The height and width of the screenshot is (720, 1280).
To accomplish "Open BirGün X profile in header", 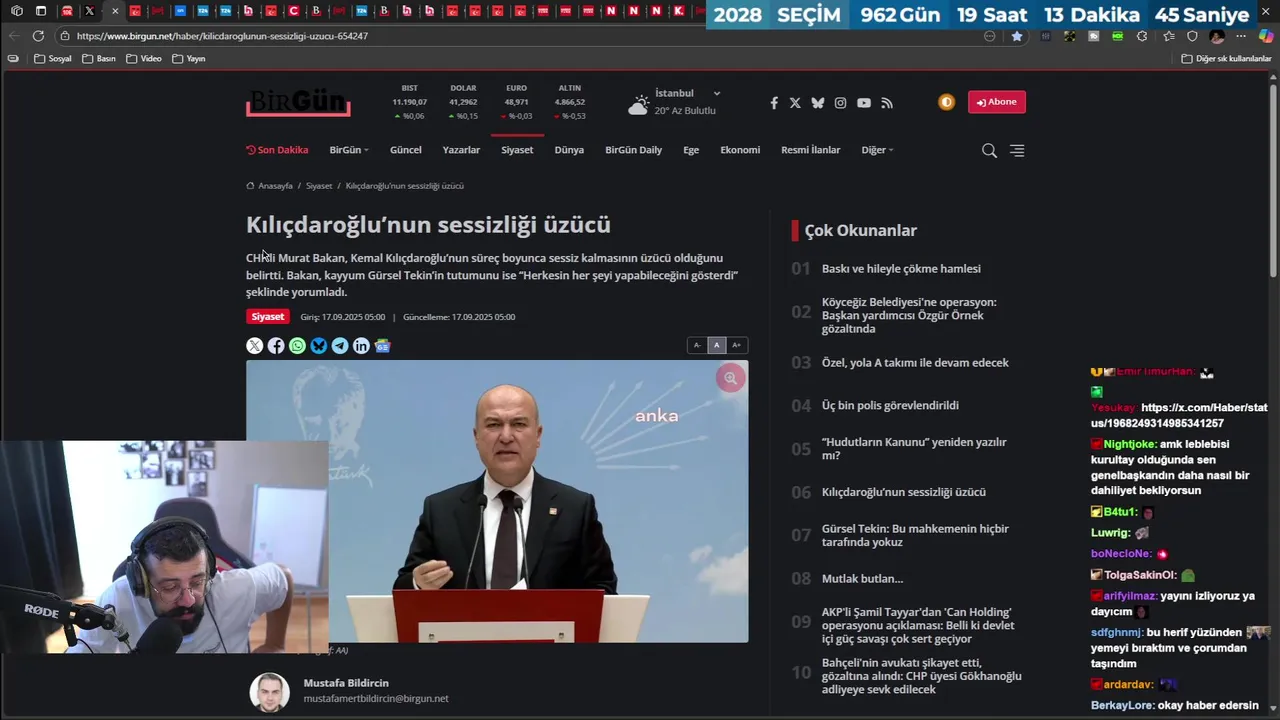I will (795, 103).
